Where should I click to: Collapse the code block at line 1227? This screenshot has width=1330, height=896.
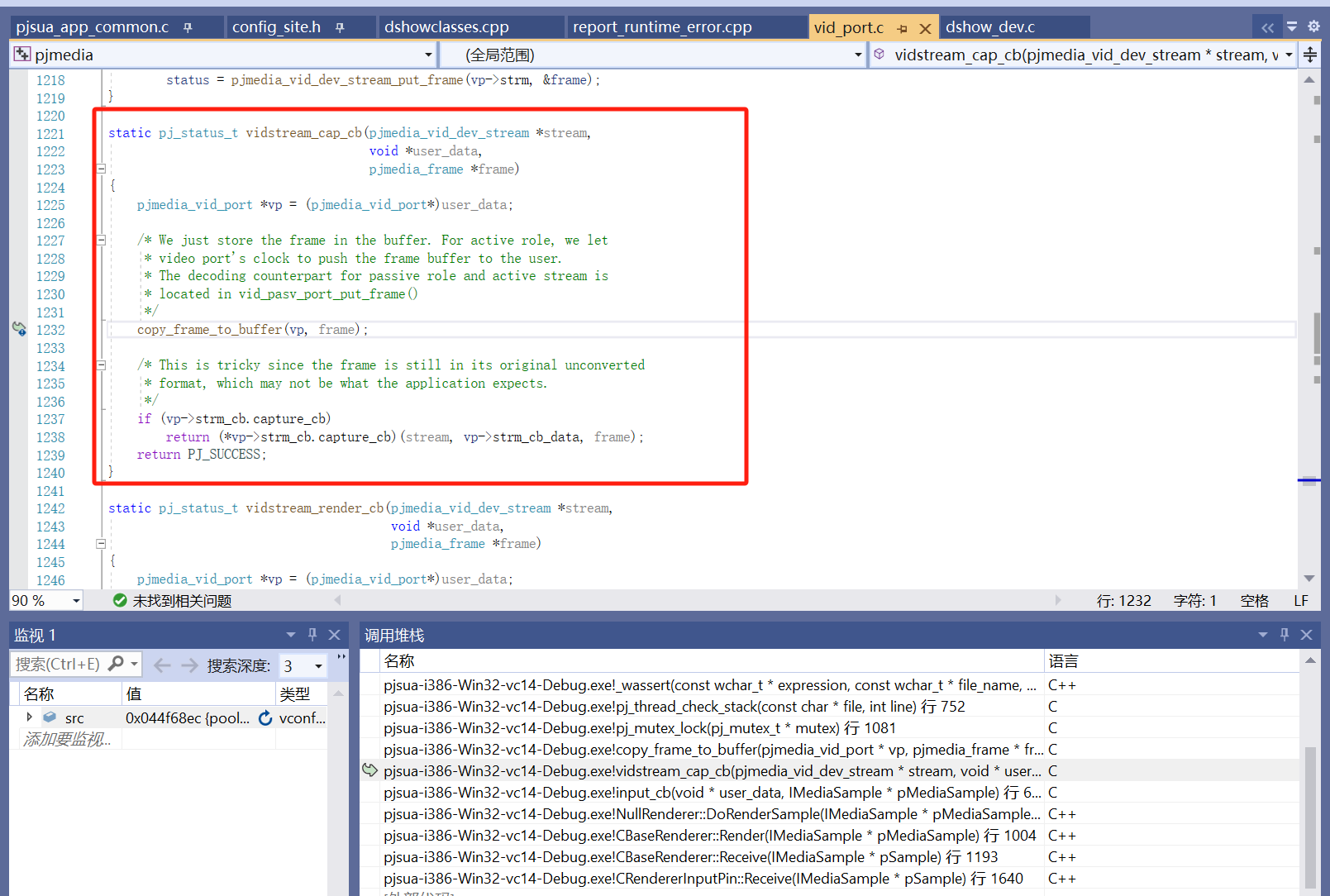[101, 241]
